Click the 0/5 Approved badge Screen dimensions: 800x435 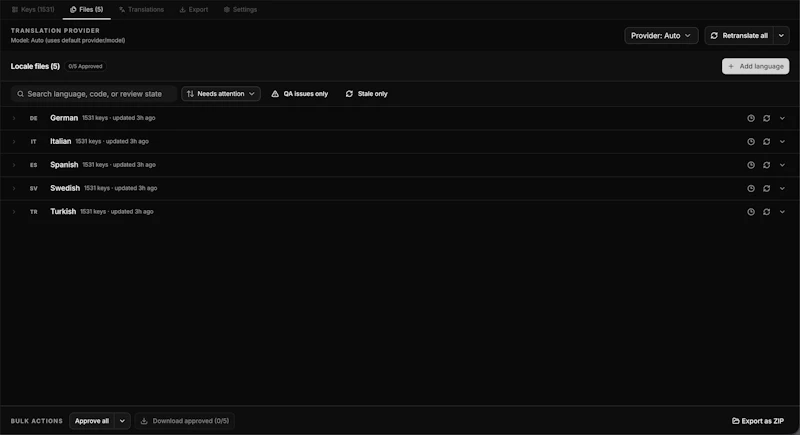(x=85, y=66)
